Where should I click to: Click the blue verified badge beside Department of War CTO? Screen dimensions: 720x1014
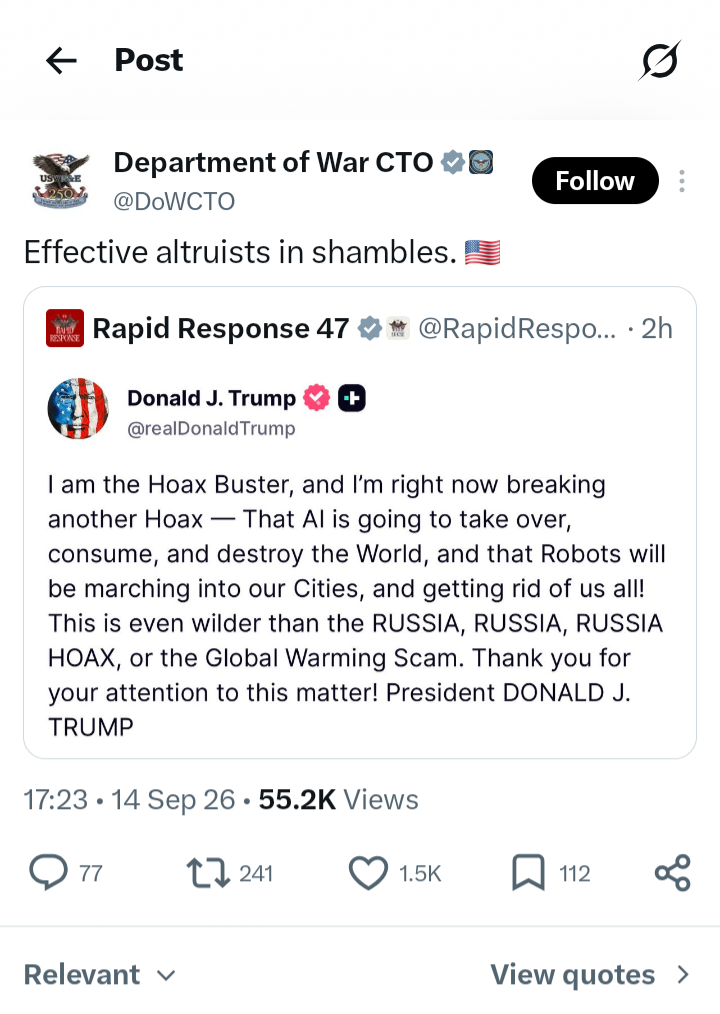pos(453,162)
